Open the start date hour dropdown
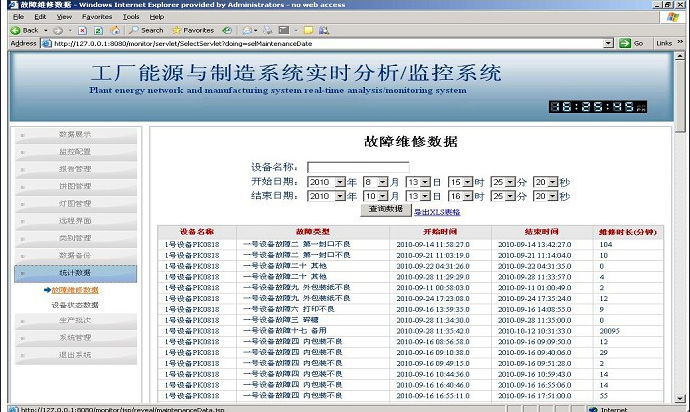 [x=467, y=182]
